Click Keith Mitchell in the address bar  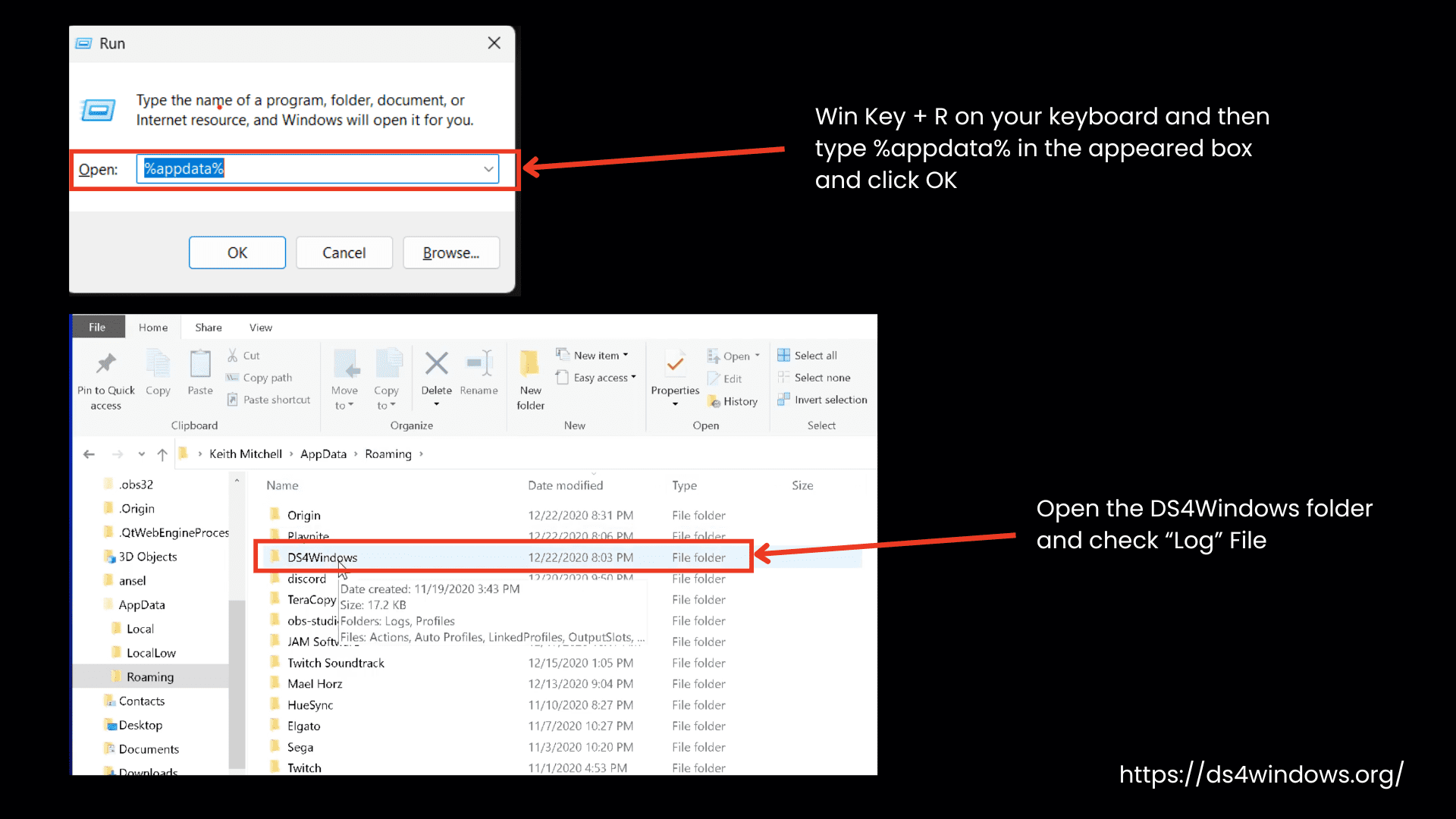click(246, 454)
